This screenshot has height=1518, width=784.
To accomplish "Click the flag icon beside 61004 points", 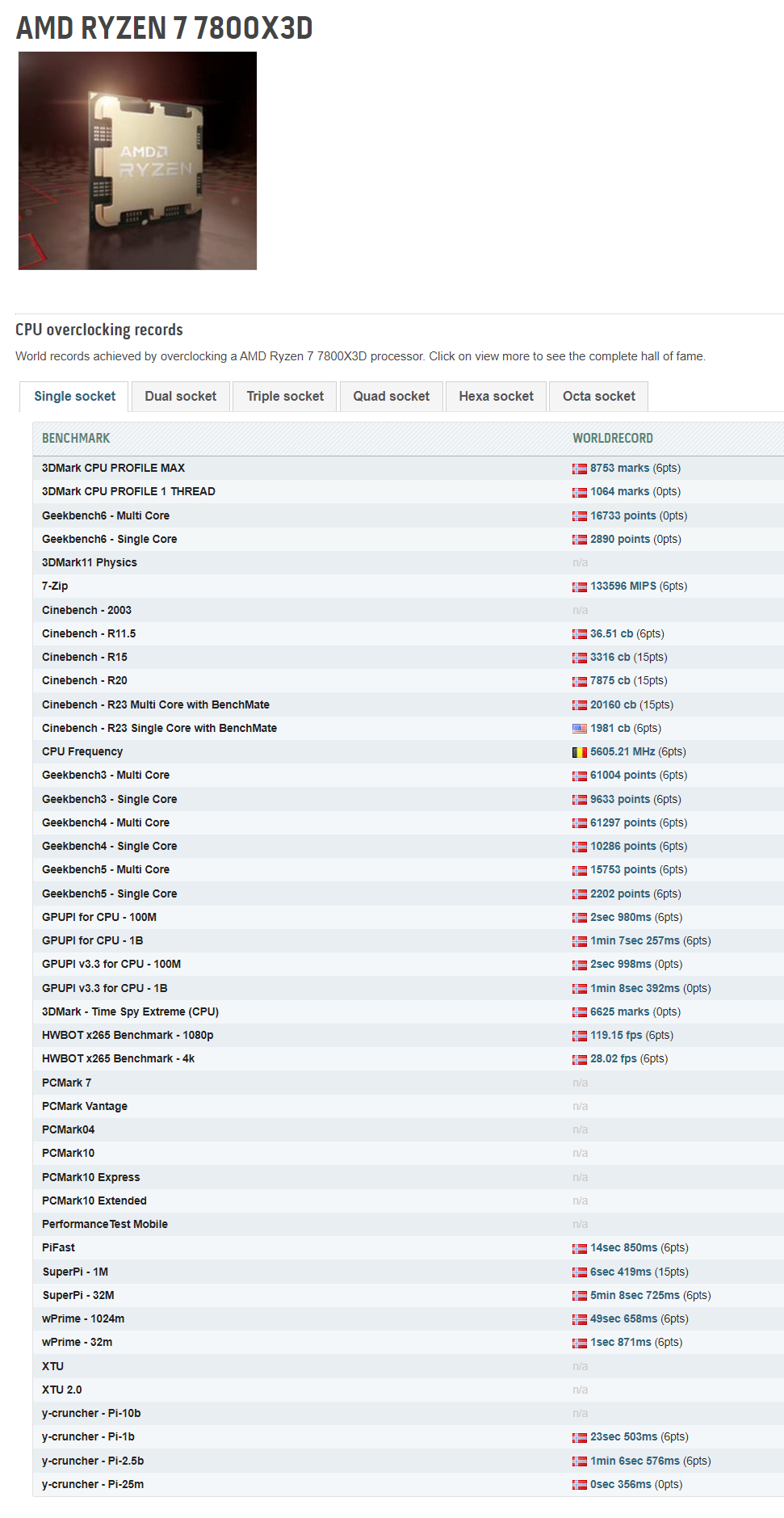I will pyautogui.click(x=580, y=776).
